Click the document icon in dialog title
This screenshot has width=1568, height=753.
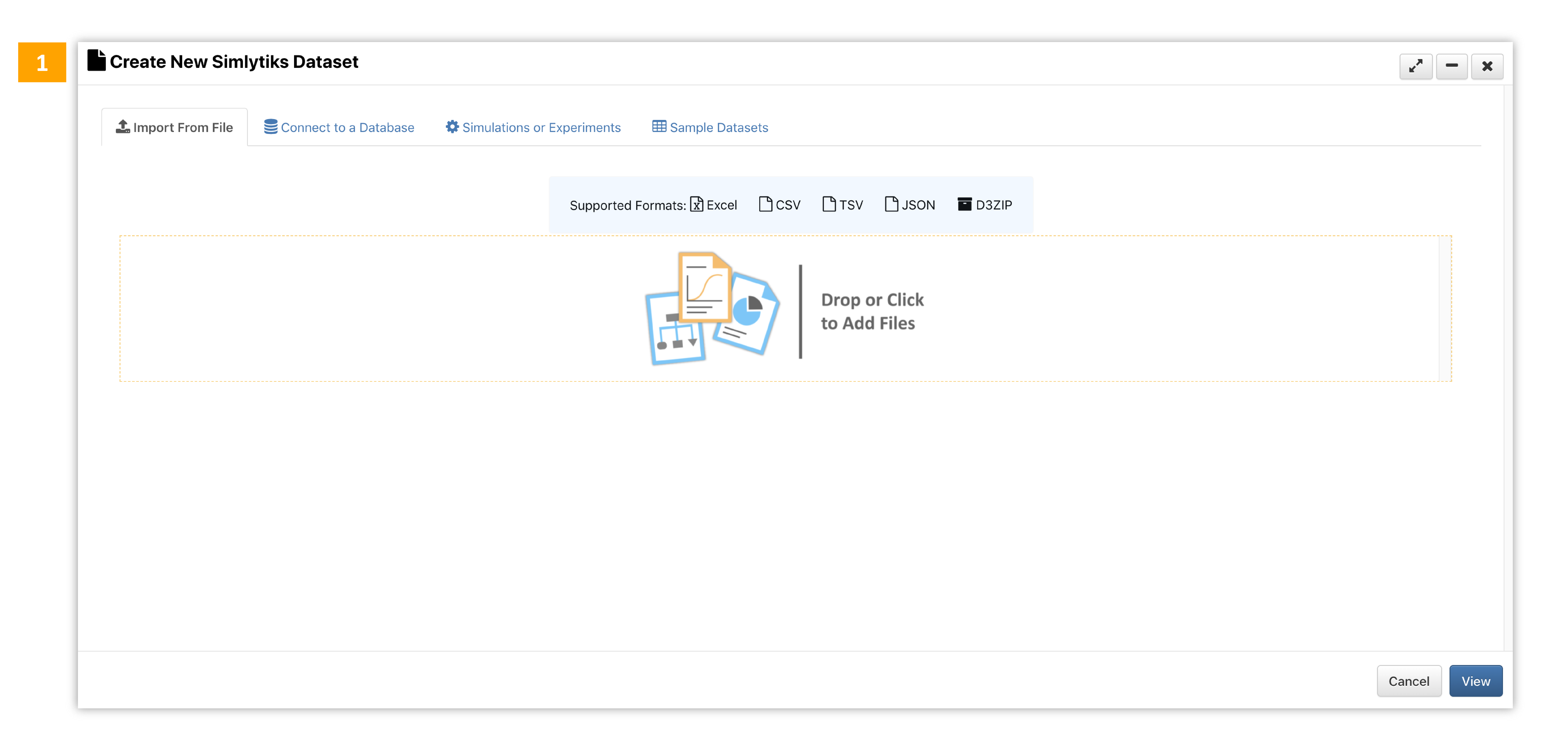tap(96, 60)
